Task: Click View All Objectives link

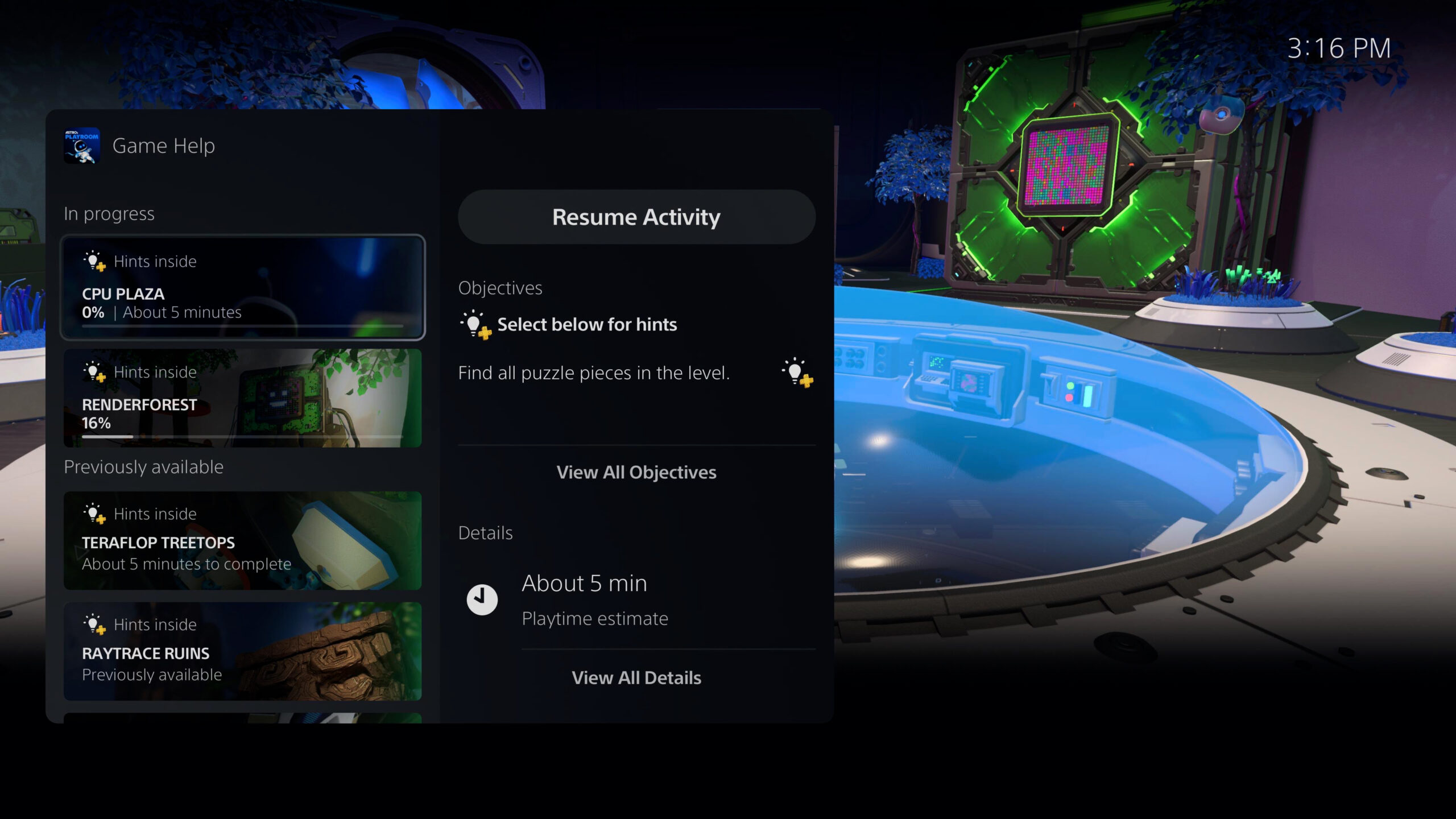Action: (x=637, y=472)
